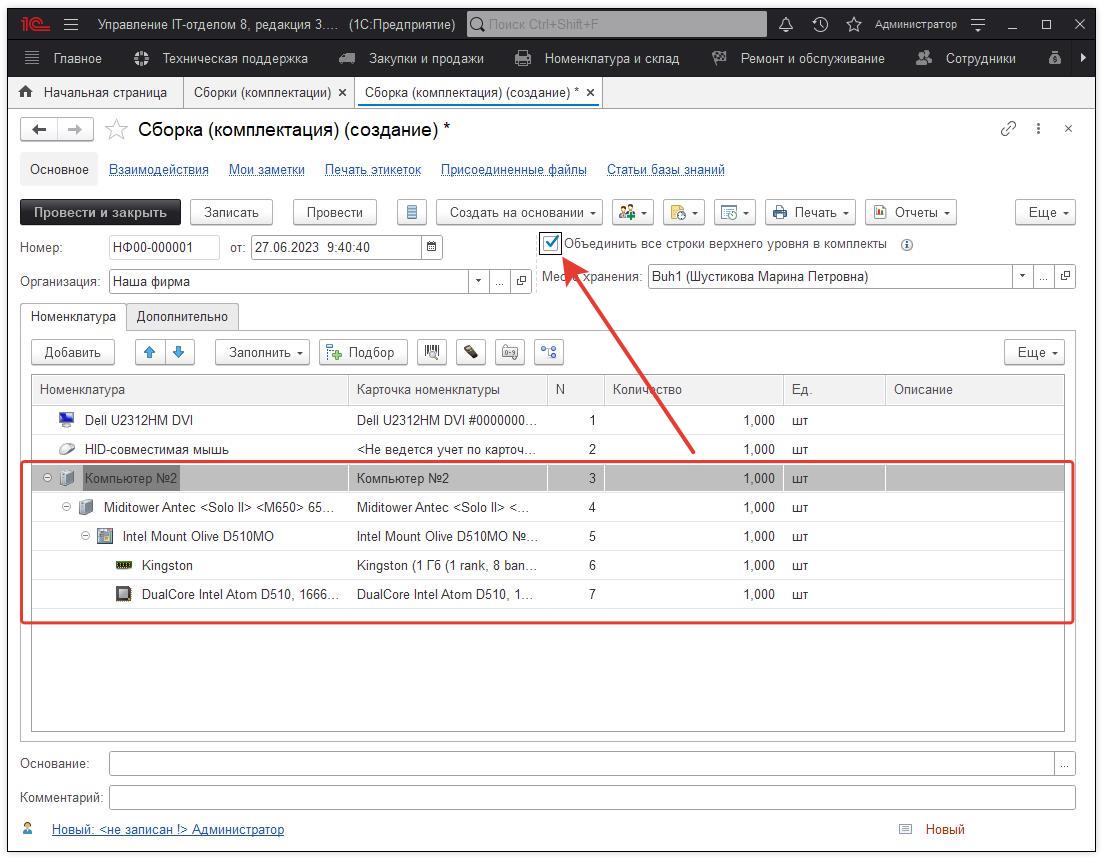Collapse the Компьютер №2 tree row
The height and width of the screenshot is (859, 1103).
click(x=47, y=478)
